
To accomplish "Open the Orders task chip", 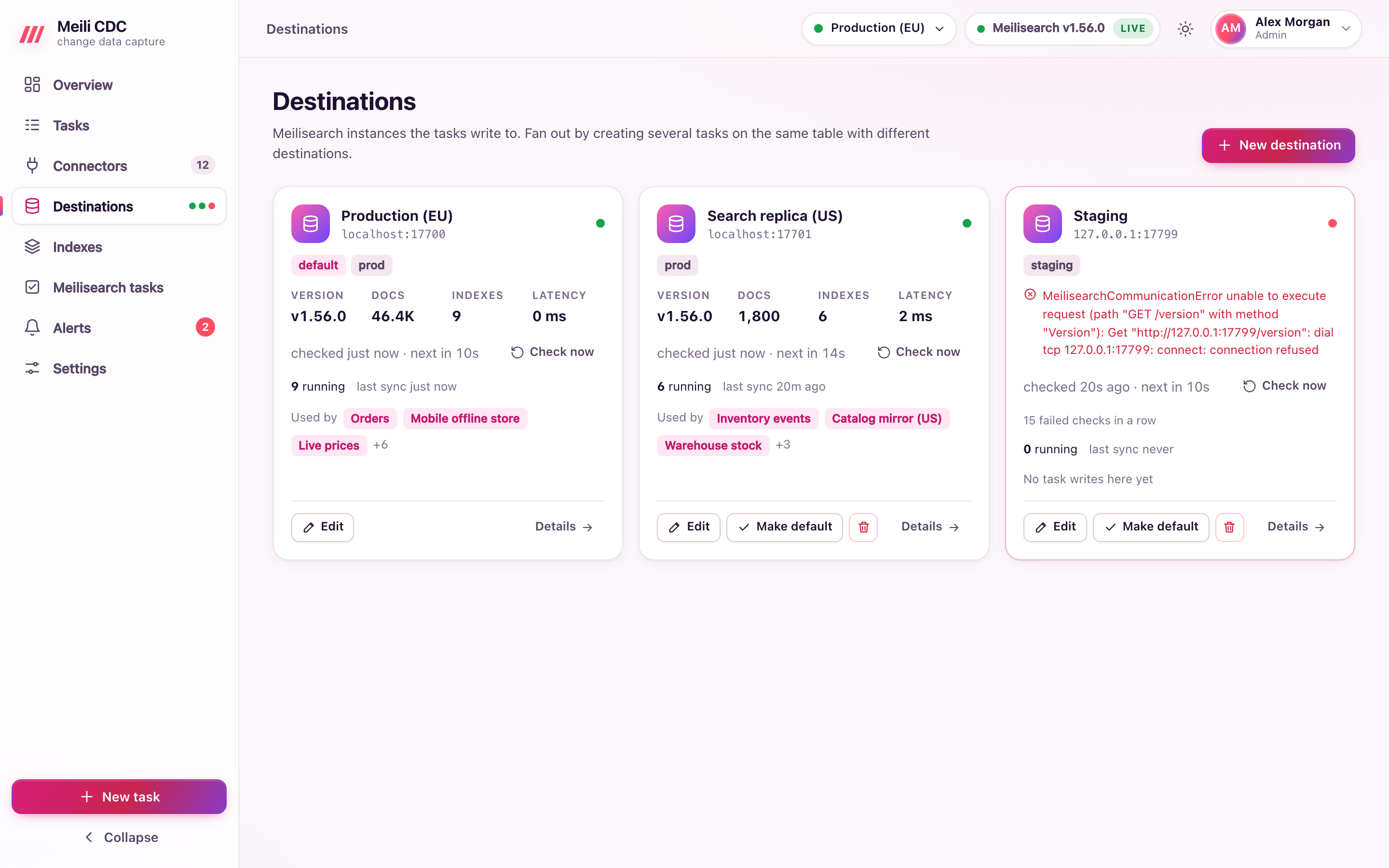I will coord(369,419).
